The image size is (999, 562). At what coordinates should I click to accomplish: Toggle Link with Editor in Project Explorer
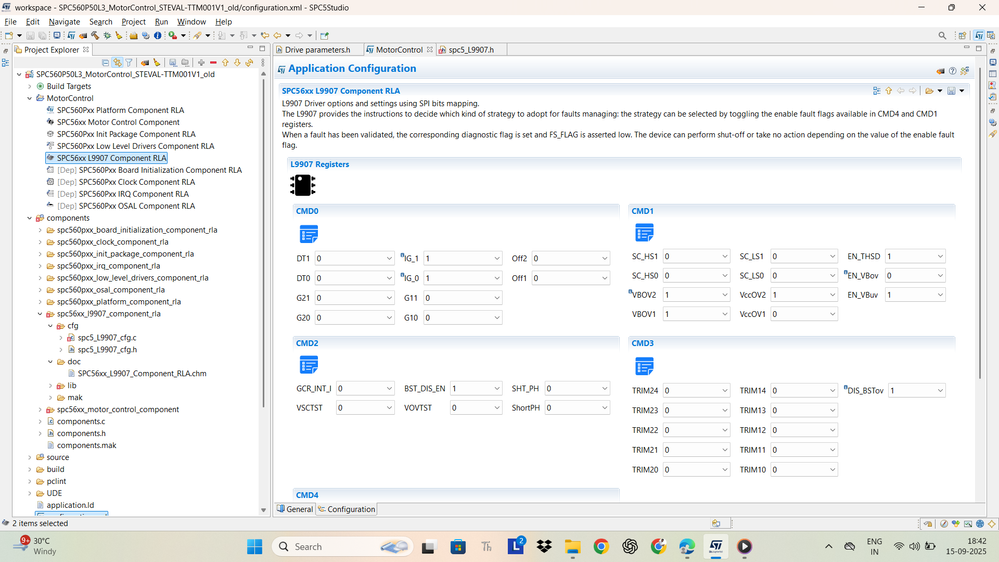click(117, 62)
